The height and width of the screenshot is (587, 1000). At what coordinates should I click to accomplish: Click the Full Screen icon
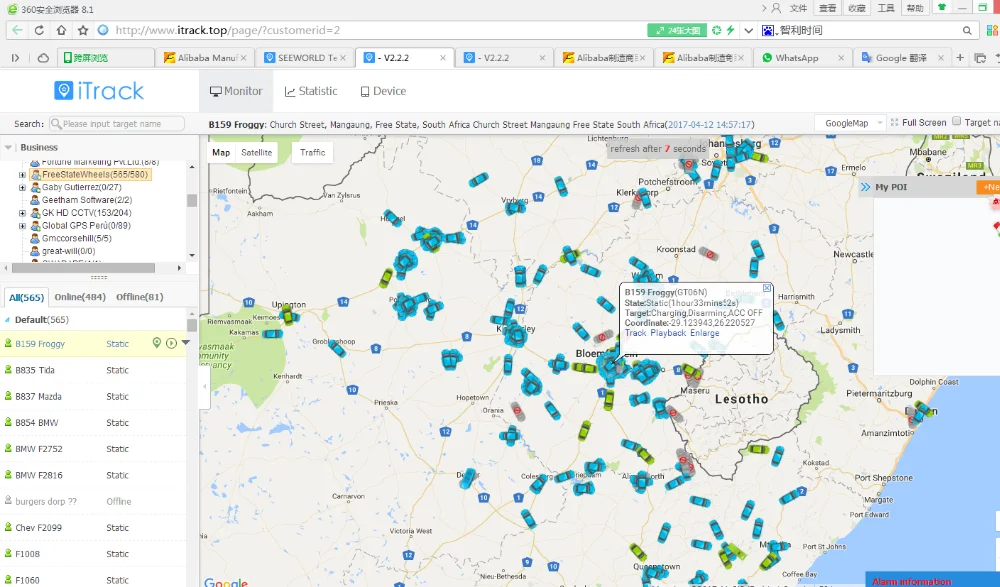(x=894, y=123)
